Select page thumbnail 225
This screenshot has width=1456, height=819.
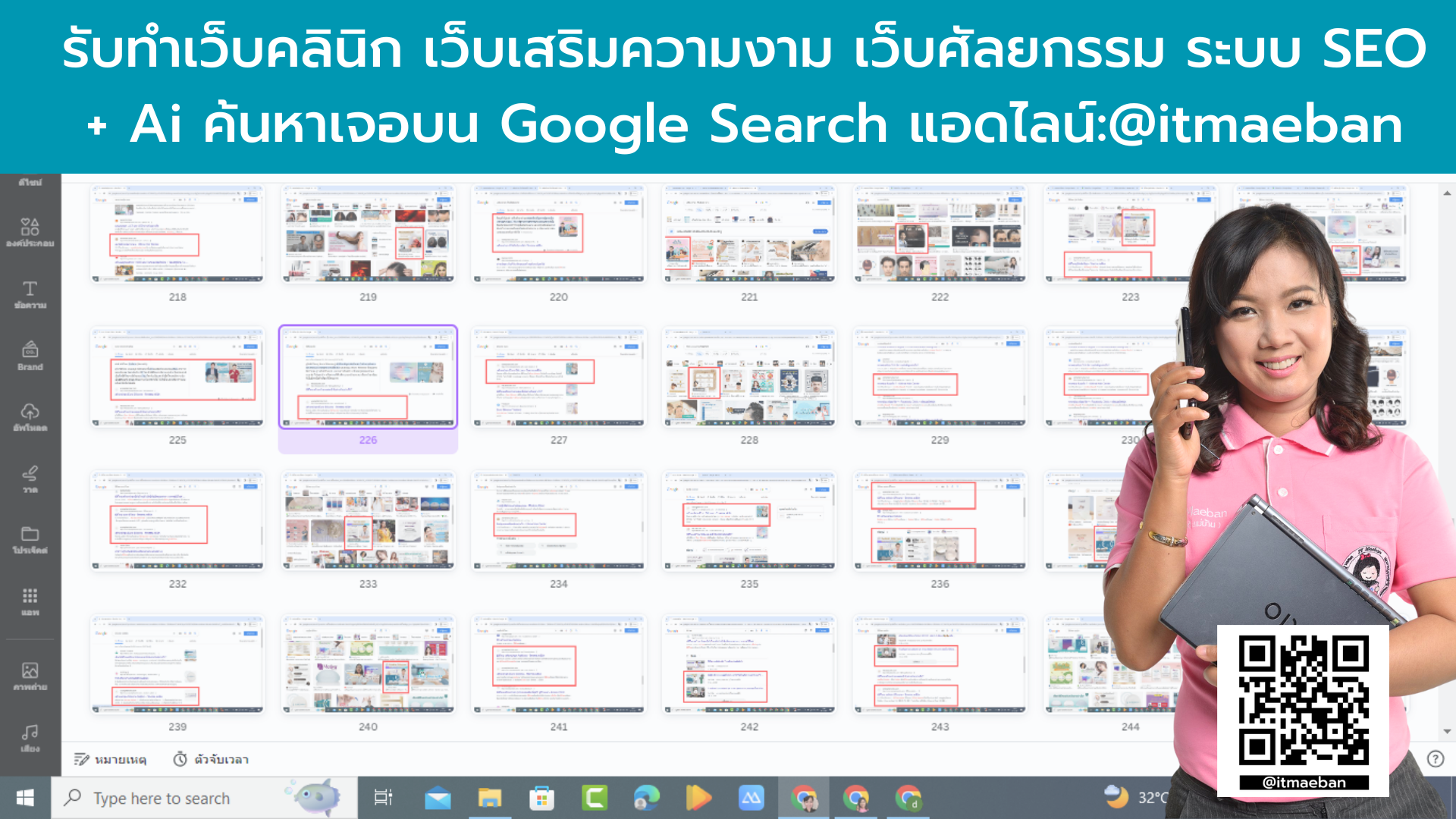pos(177,377)
